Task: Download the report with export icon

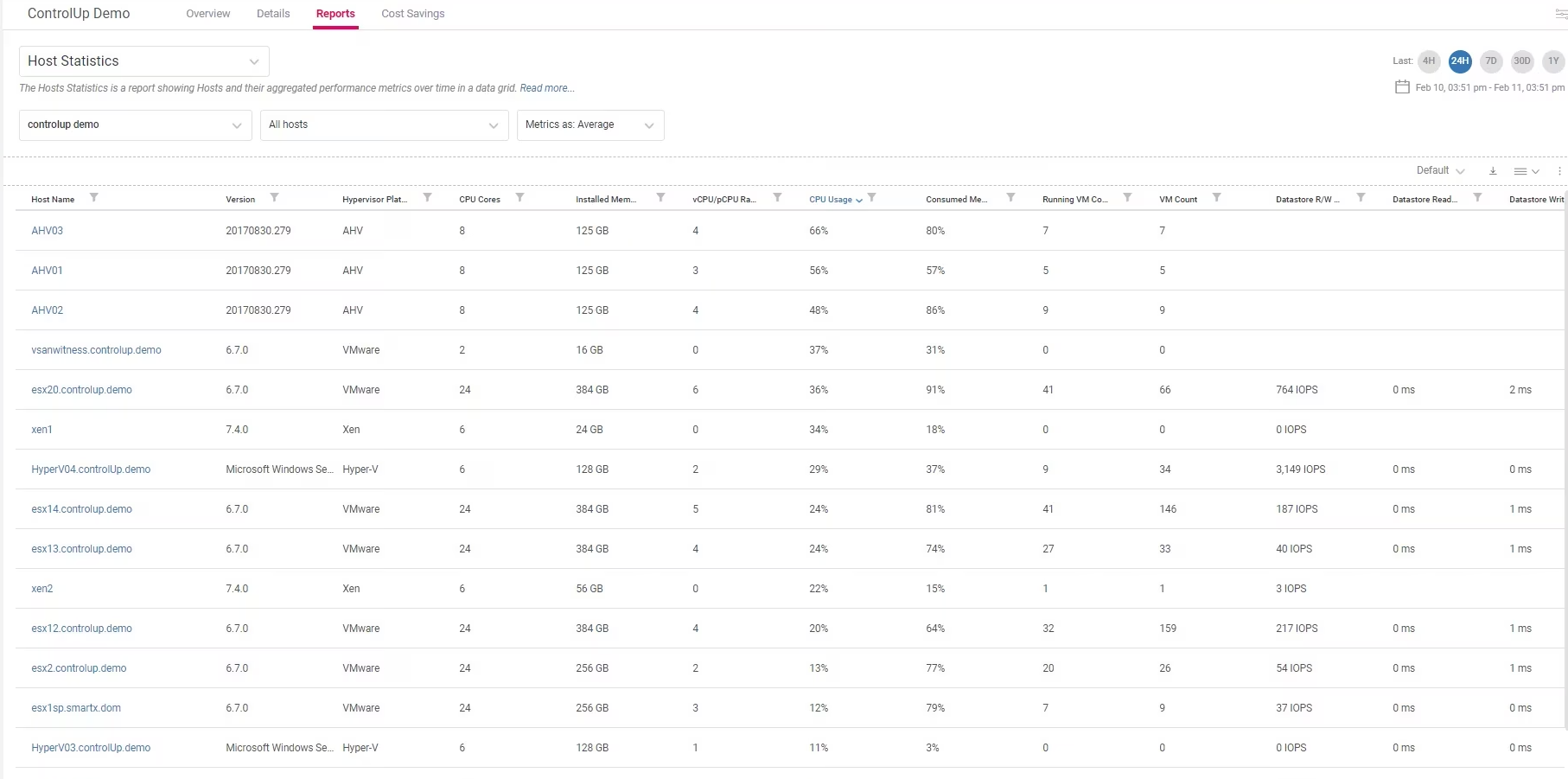Action: 1493,171
